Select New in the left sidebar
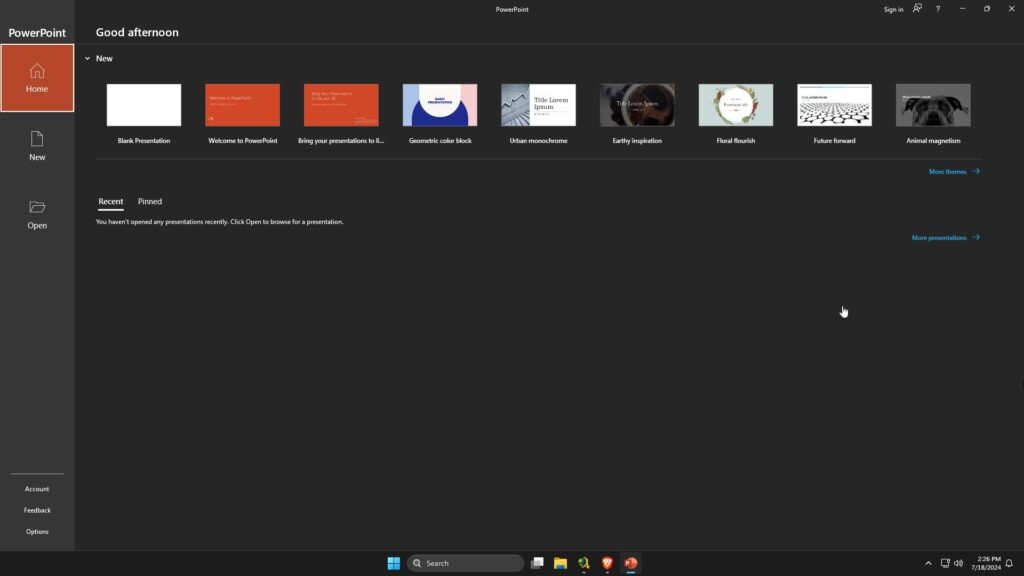This screenshot has width=1024, height=576. tap(37, 146)
